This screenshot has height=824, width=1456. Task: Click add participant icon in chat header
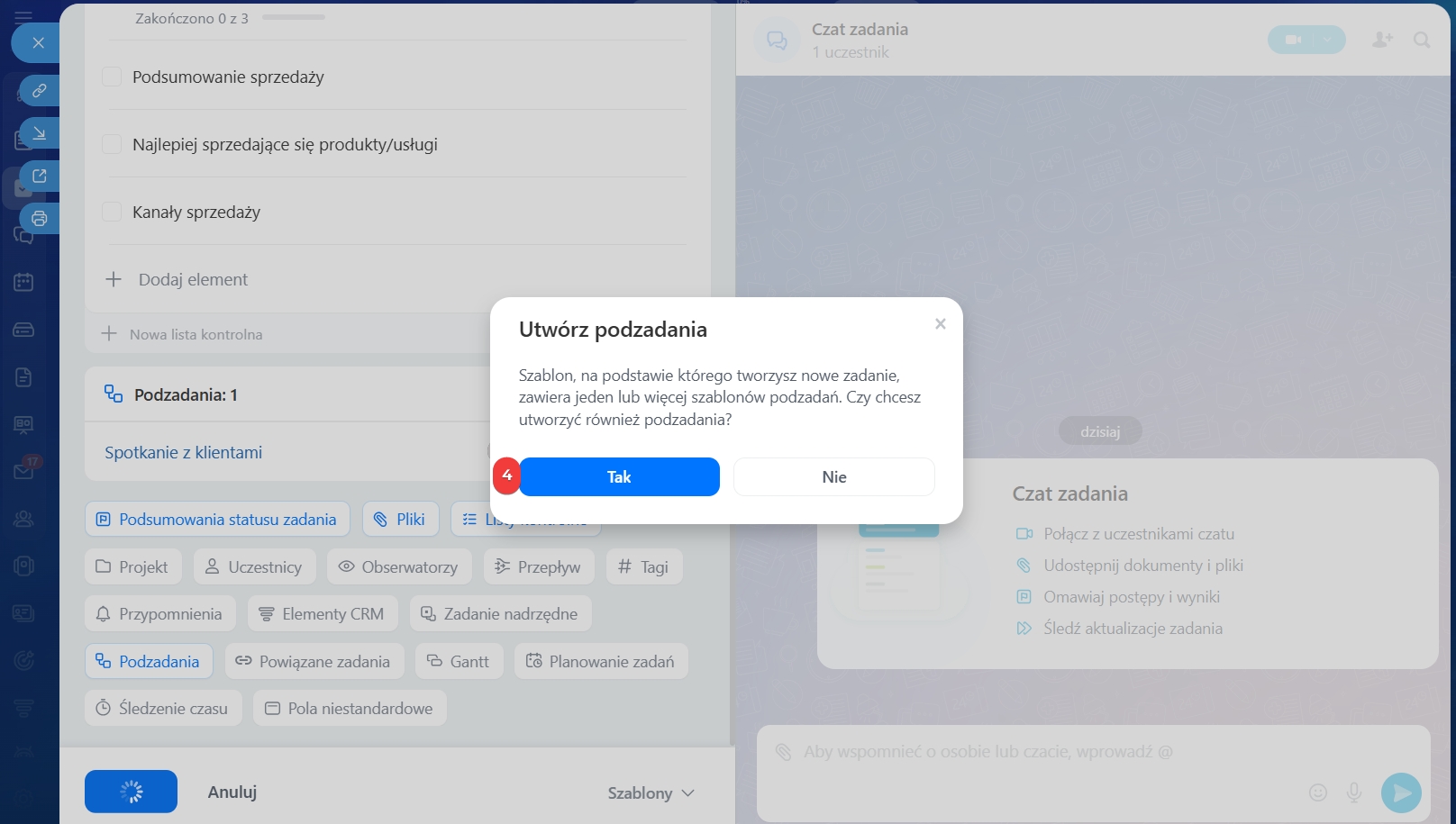tap(1382, 40)
